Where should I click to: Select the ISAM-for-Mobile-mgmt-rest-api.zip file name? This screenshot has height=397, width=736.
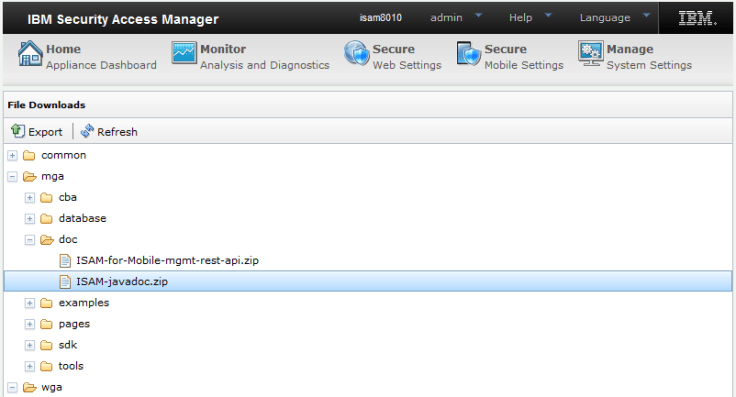(168, 260)
